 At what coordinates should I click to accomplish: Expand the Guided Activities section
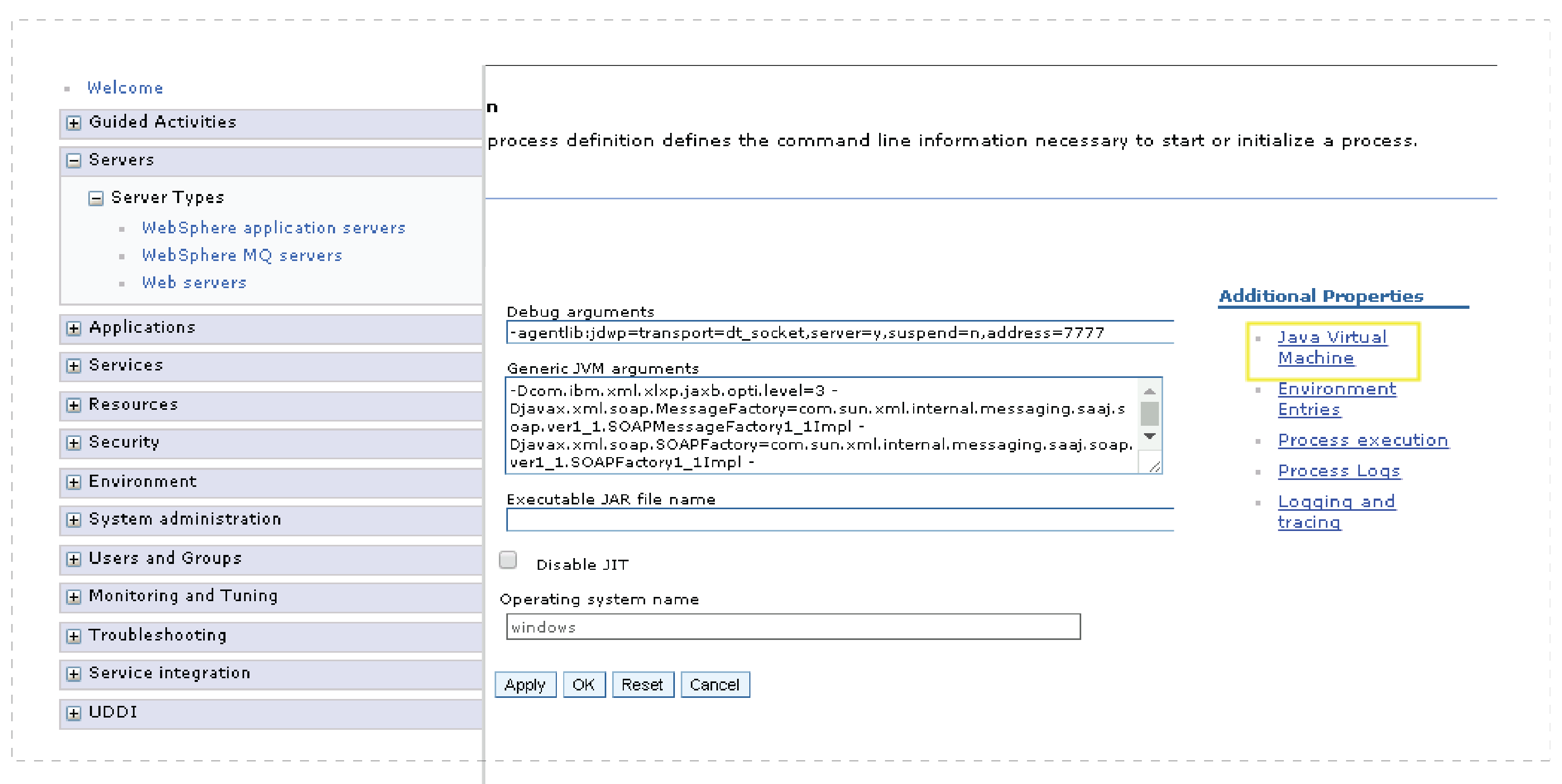pyautogui.click(x=73, y=123)
